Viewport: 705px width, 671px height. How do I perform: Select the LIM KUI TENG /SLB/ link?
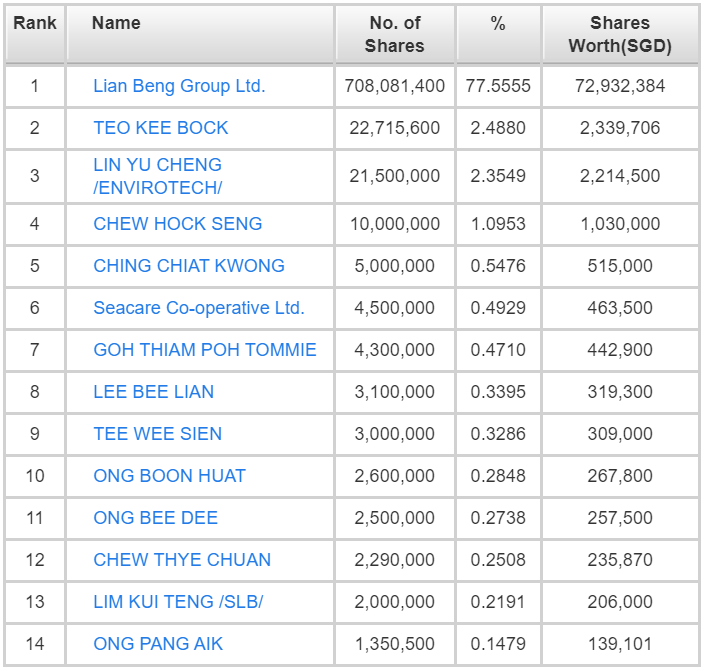[x=178, y=602]
